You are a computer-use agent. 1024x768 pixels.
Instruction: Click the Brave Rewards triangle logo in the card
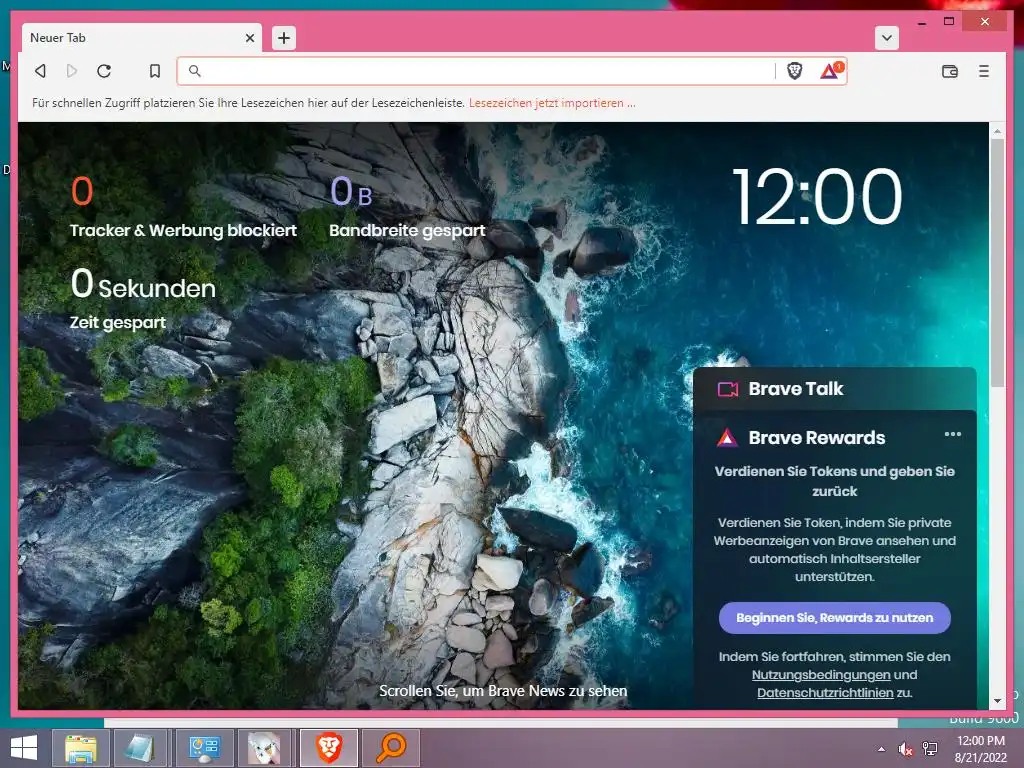[727, 438]
